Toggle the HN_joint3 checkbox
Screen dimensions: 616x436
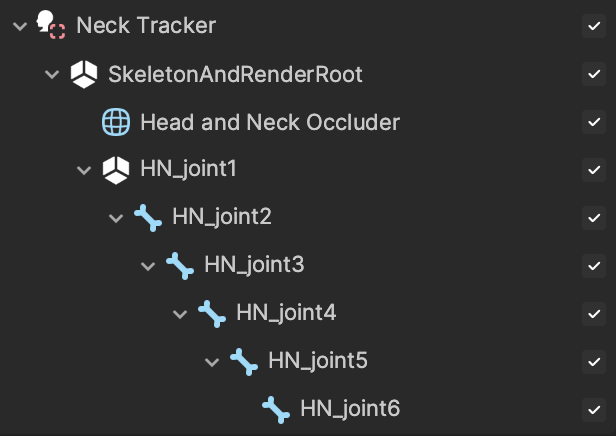[x=594, y=266]
